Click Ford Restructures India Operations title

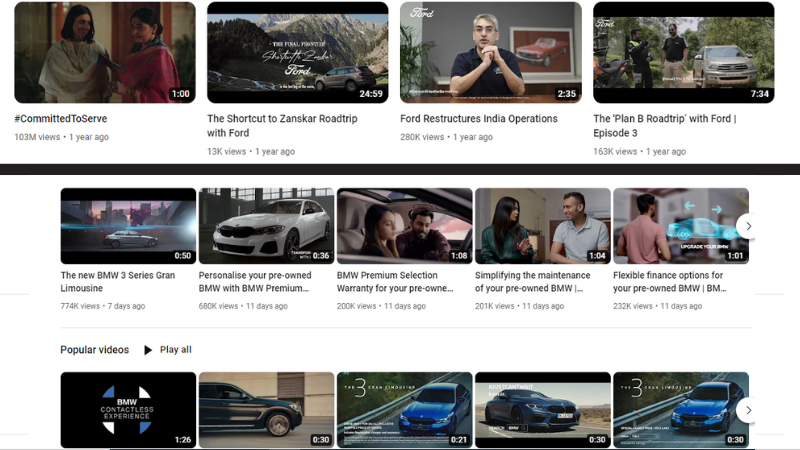pyautogui.click(x=479, y=118)
